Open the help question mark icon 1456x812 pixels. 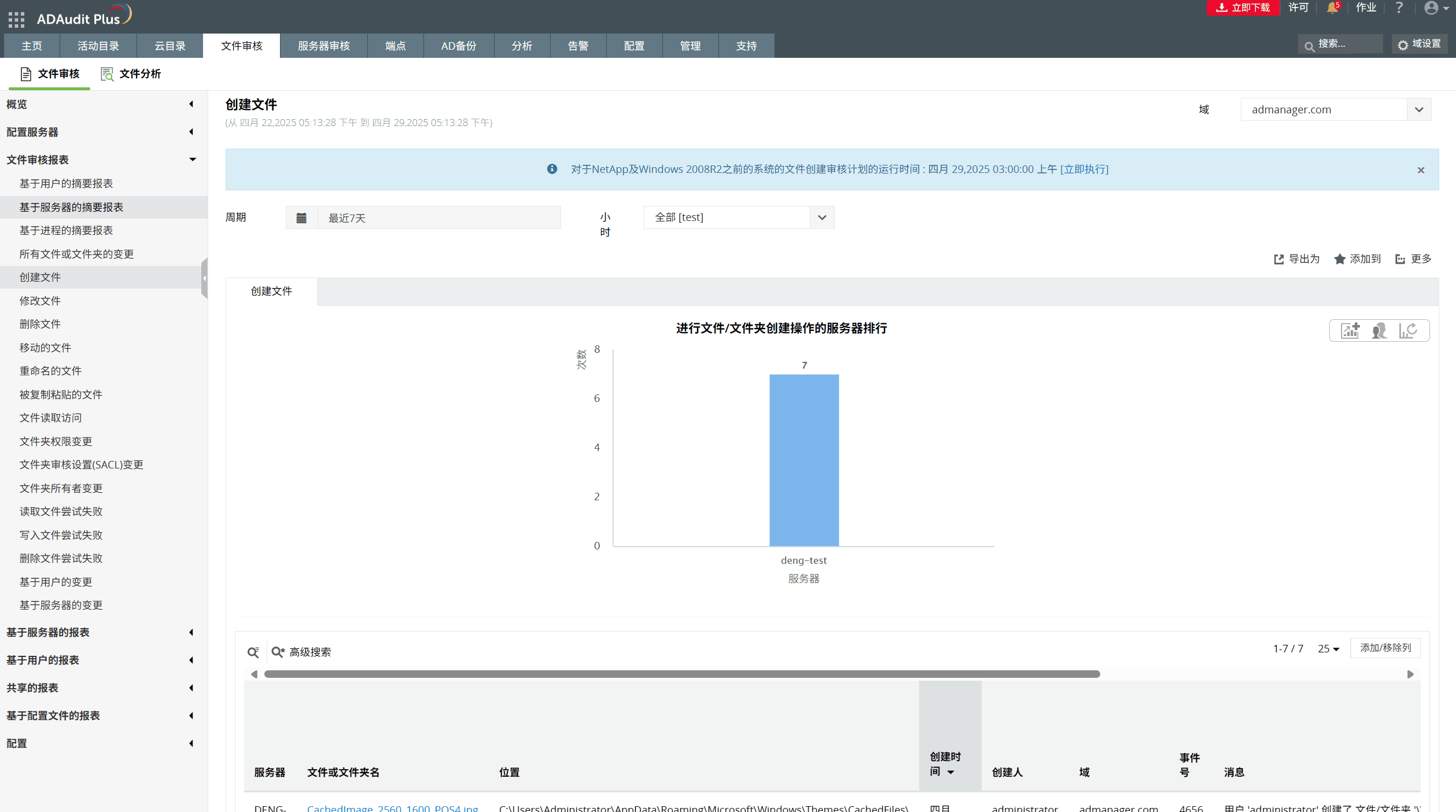pos(1399,8)
